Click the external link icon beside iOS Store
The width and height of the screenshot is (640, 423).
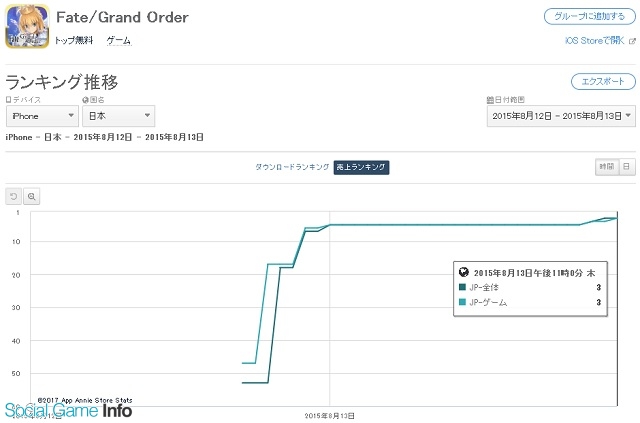(x=632, y=41)
